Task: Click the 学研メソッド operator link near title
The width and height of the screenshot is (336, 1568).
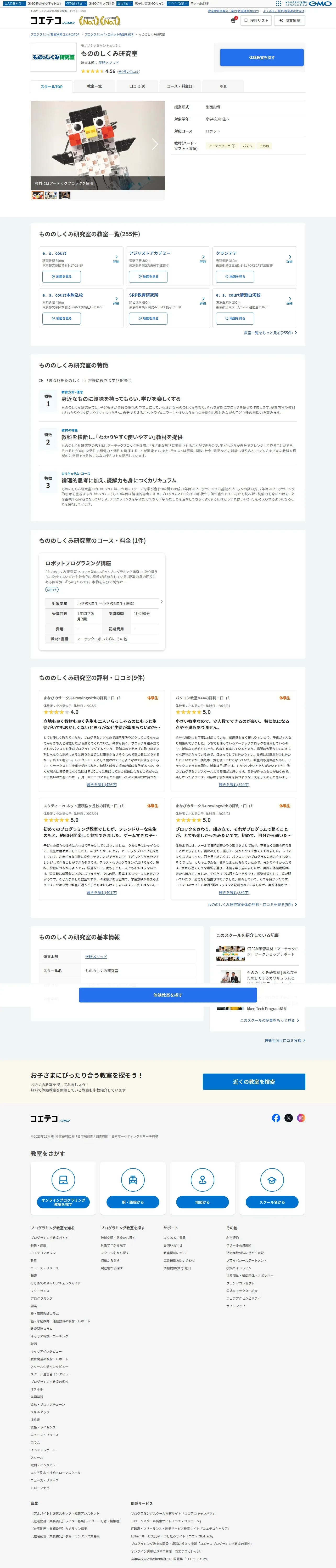Action: point(109,63)
